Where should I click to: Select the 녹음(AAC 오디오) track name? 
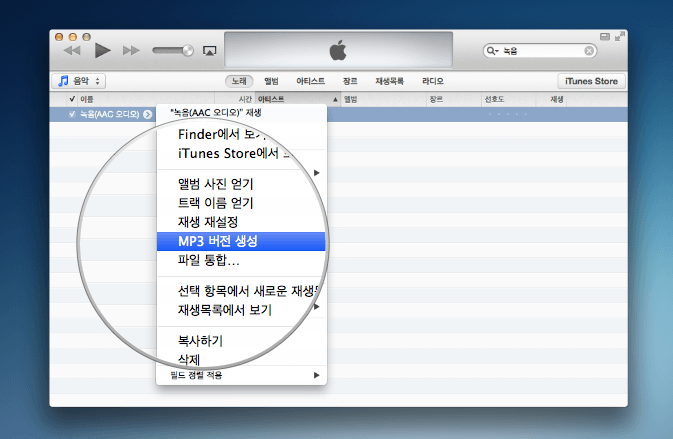[x=110, y=114]
